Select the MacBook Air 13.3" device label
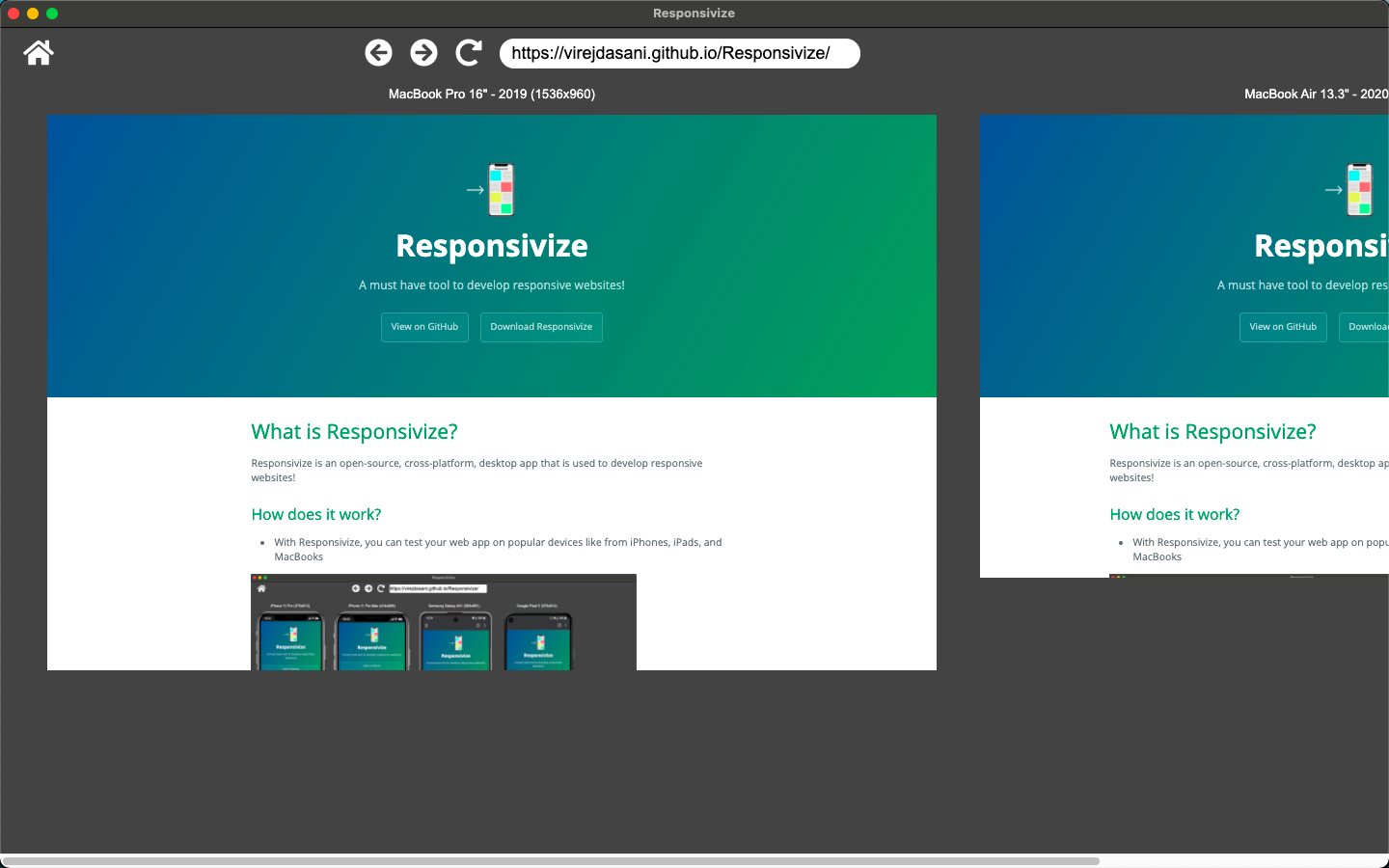1389x868 pixels. [x=1316, y=95]
